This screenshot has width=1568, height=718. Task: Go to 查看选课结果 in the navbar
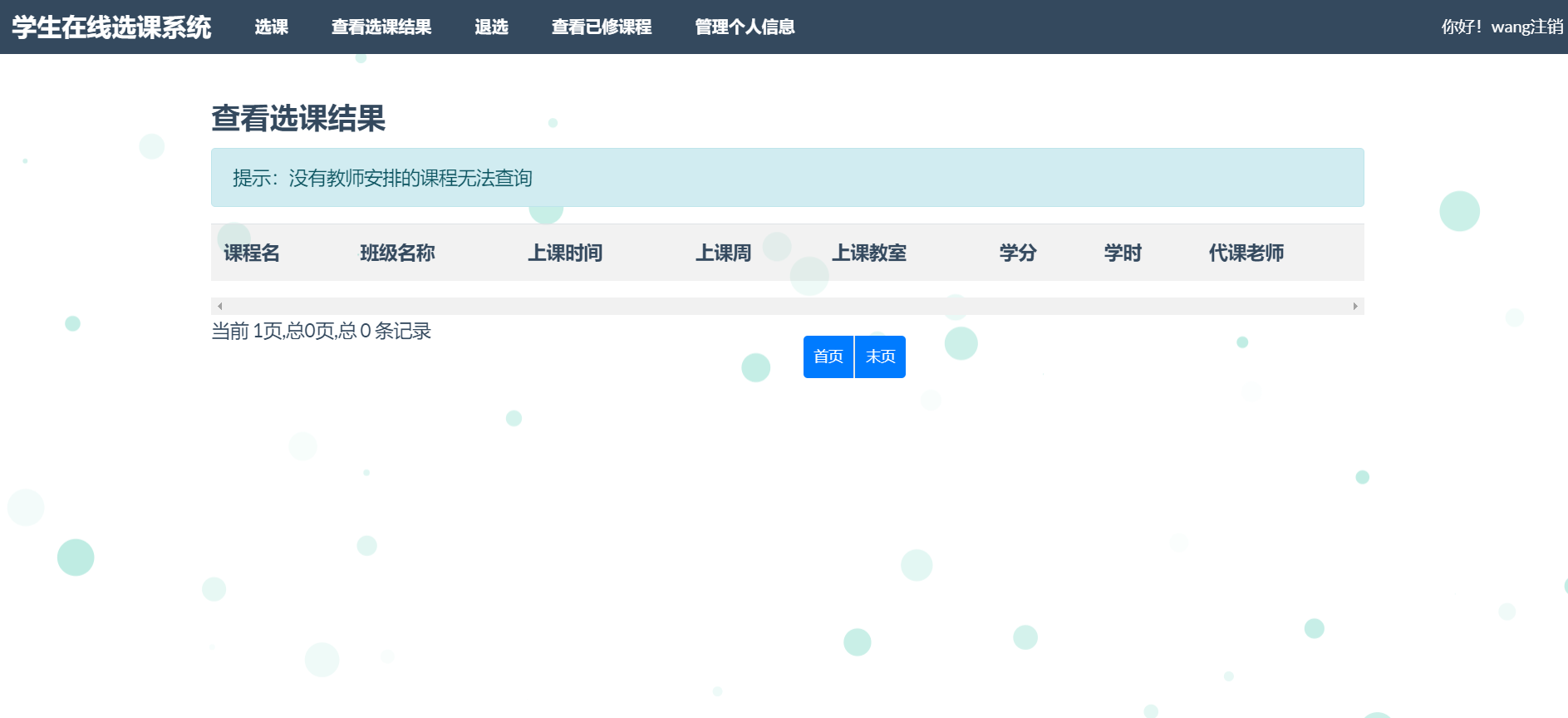tap(381, 27)
